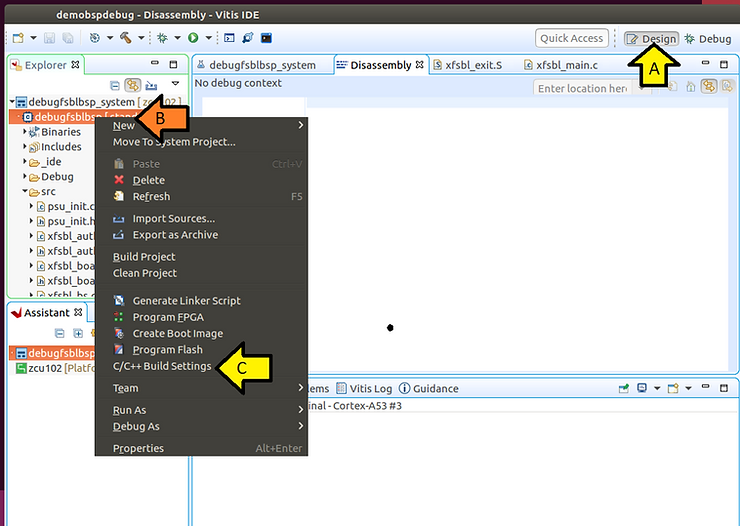Screen dimensions: 740x526
Task: Open the hammer Build dropdown arrow
Action: click(141, 38)
